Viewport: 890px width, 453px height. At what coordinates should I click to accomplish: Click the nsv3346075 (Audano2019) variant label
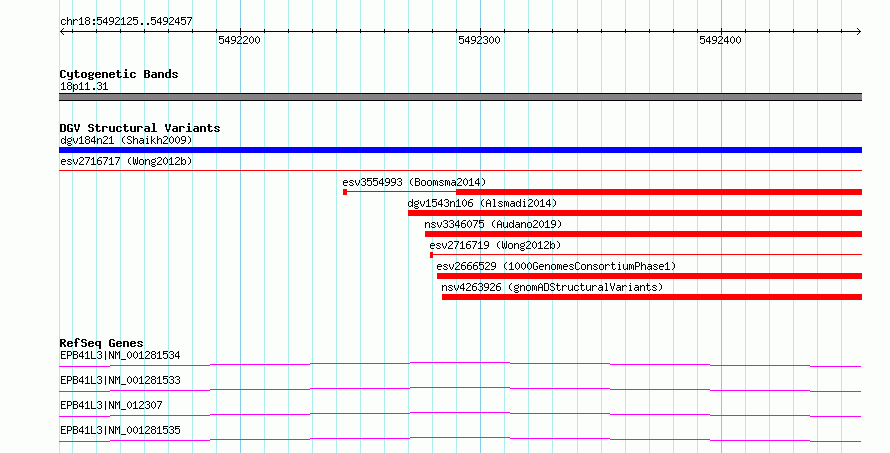click(x=493, y=224)
